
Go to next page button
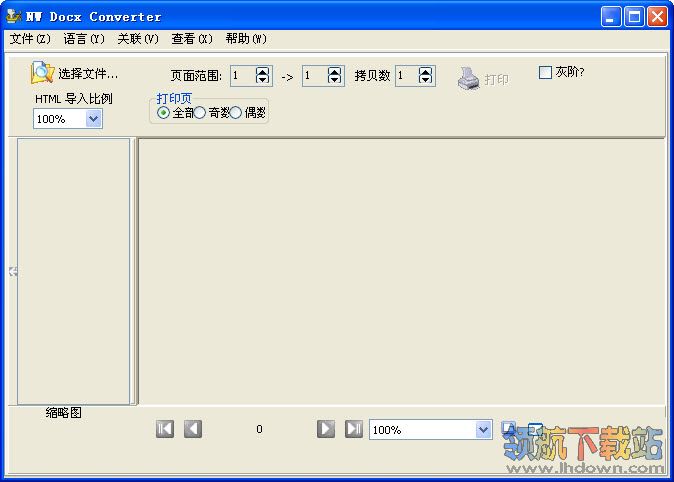click(326, 429)
